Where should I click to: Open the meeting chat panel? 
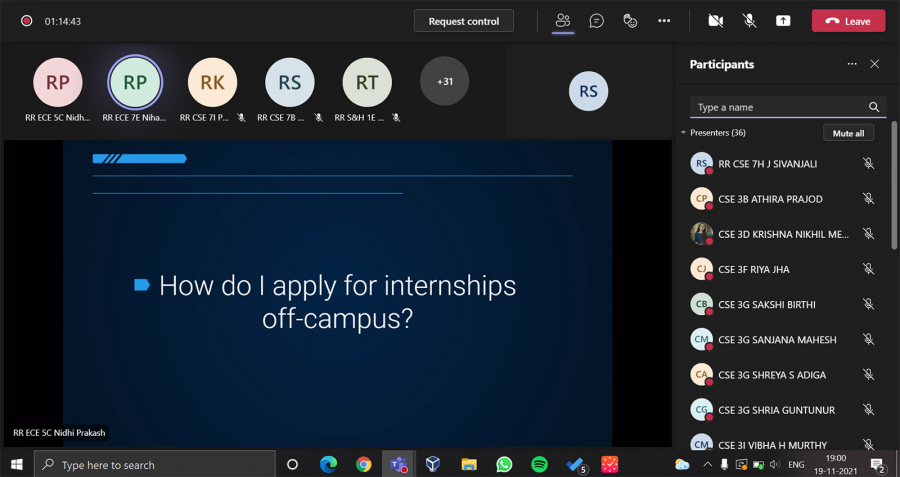click(x=597, y=21)
